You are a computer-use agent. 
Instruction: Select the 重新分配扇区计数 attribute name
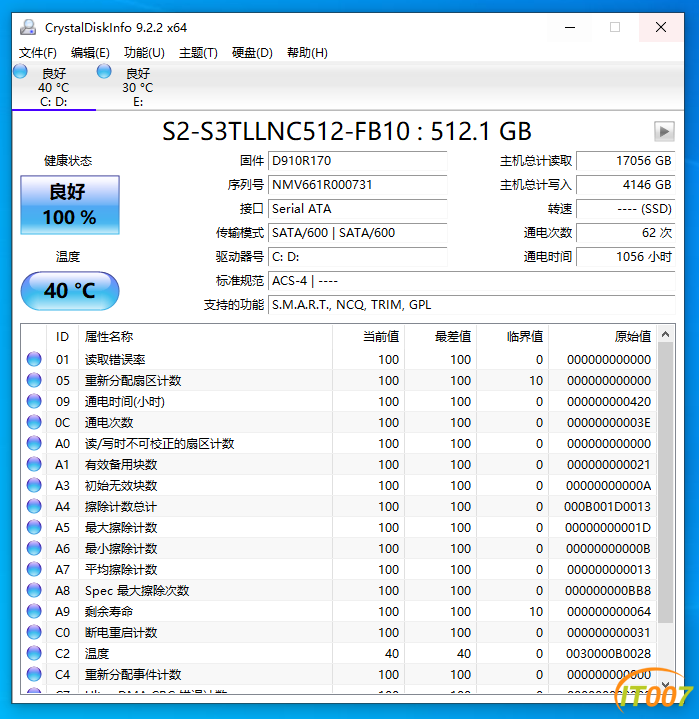[133, 381]
